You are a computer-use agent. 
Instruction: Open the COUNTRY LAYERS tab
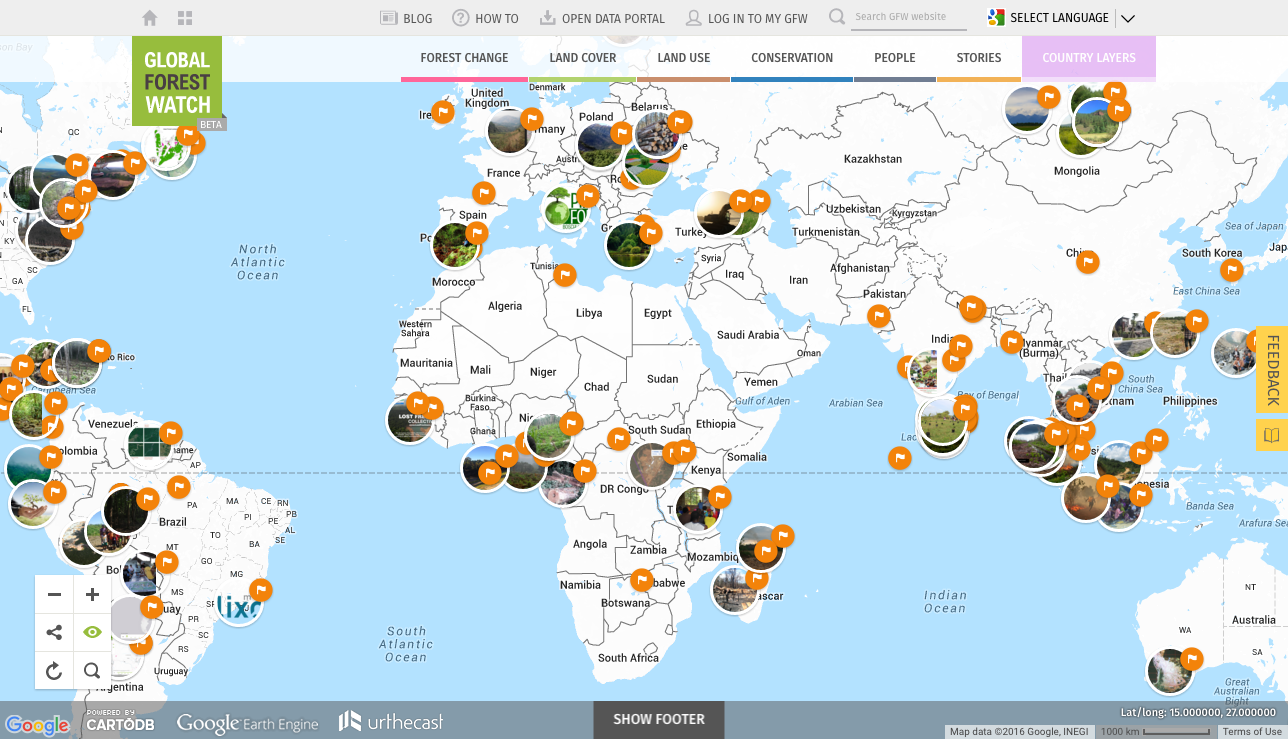coord(1089,58)
